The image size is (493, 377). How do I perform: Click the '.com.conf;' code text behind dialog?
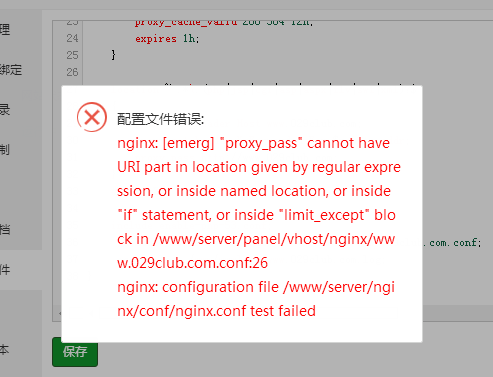coord(452,243)
